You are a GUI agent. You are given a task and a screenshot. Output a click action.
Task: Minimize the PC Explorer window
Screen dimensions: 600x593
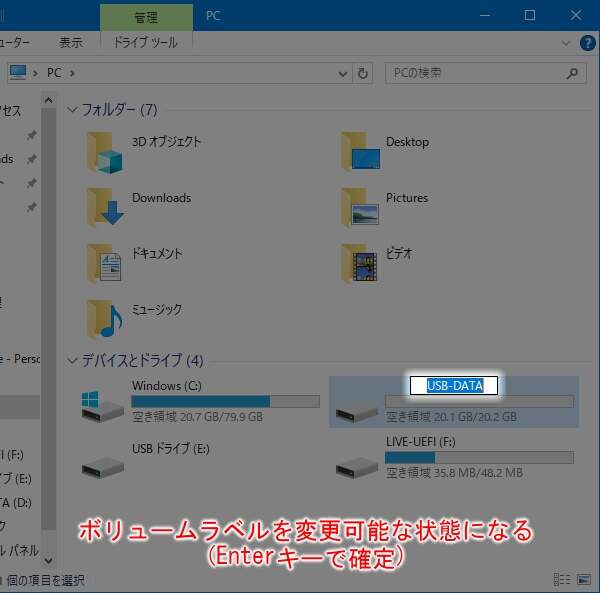pos(485,15)
